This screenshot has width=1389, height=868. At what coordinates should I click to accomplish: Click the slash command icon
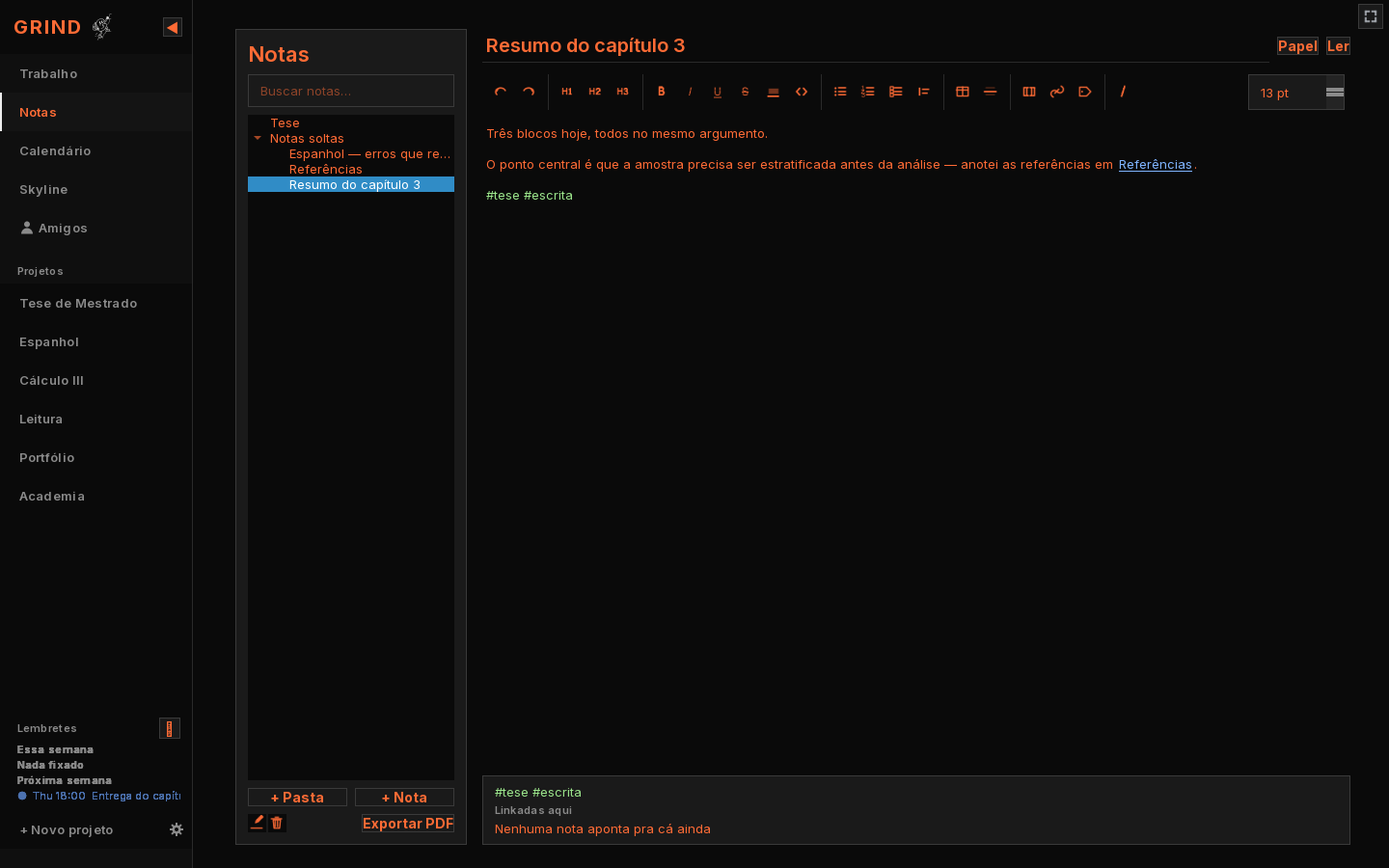(1124, 92)
